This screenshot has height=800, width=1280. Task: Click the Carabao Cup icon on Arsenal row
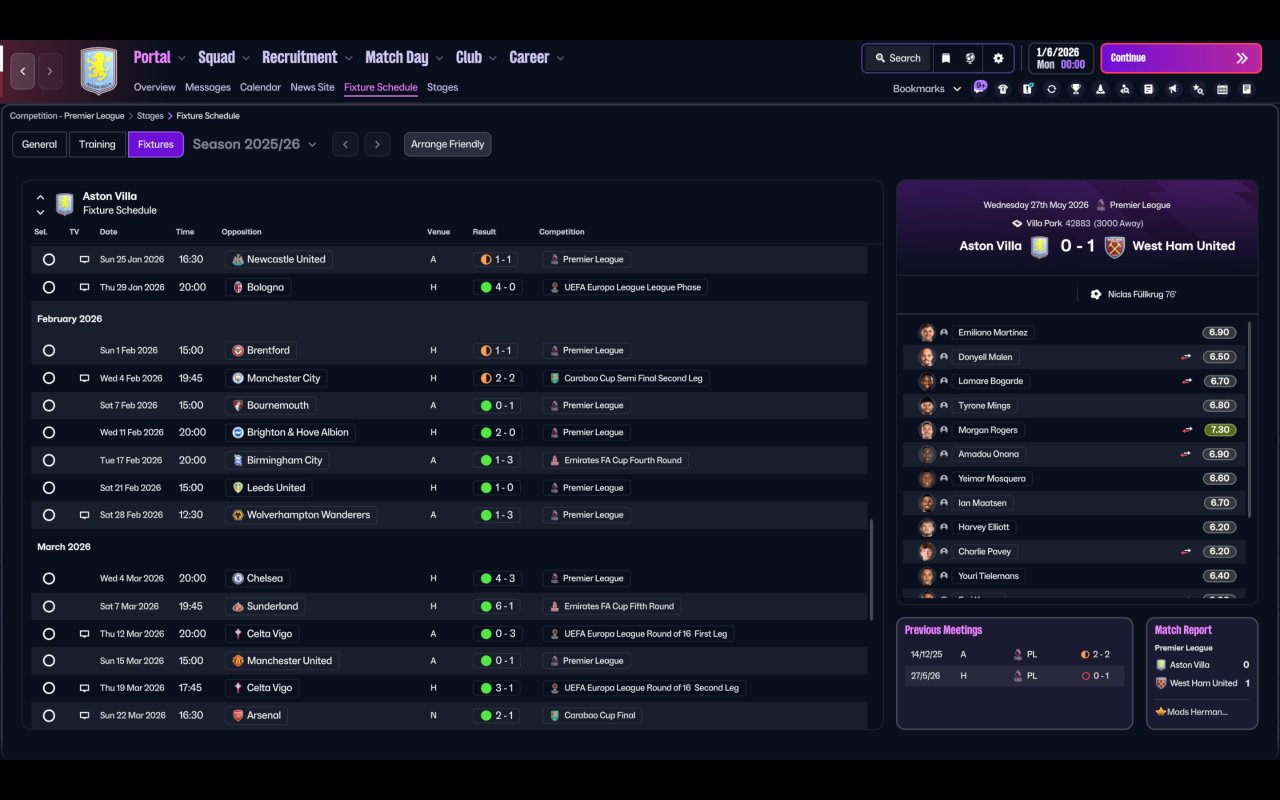554,715
